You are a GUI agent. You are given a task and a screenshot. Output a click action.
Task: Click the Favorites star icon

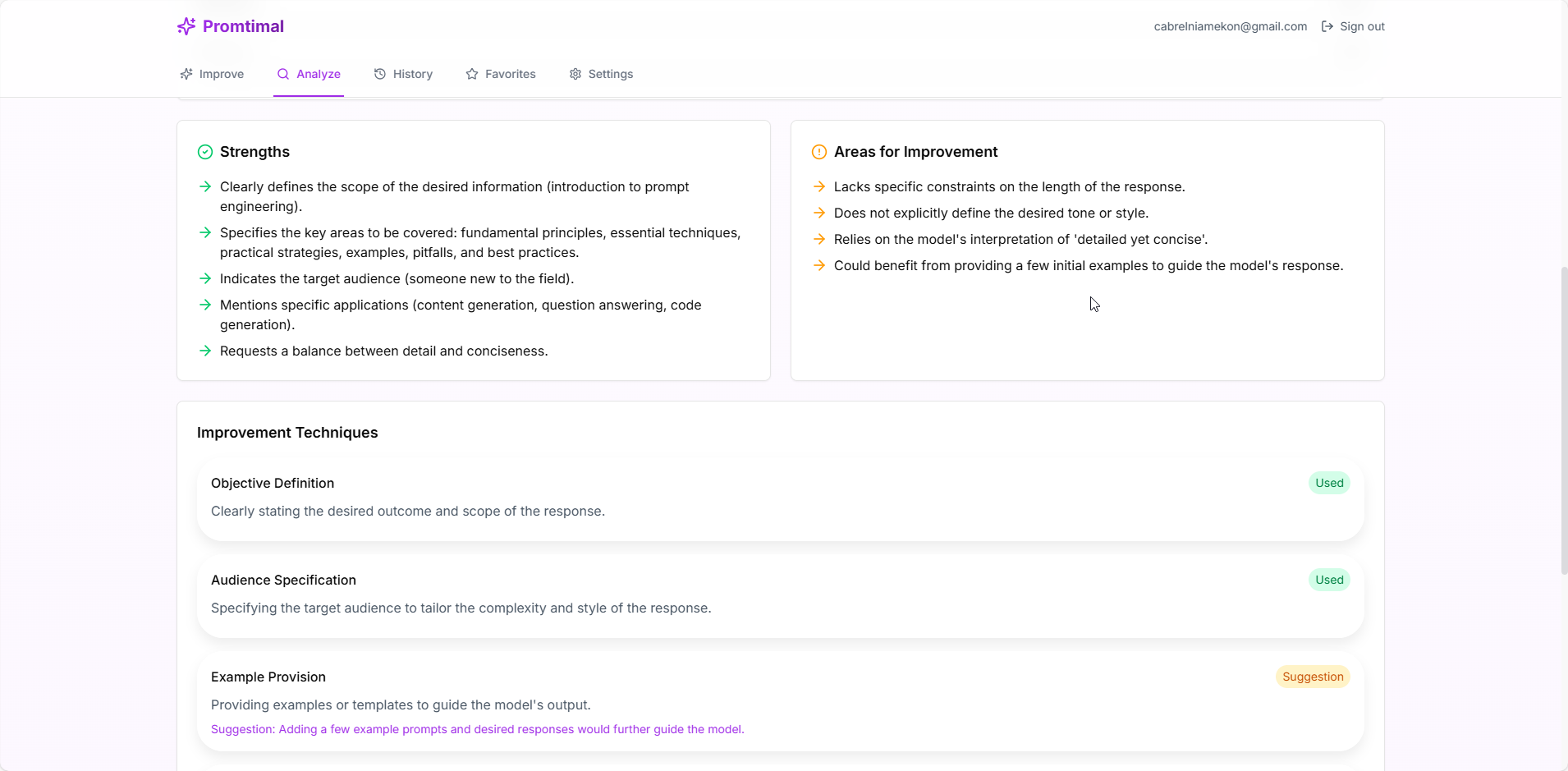pyautogui.click(x=472, y=74)
